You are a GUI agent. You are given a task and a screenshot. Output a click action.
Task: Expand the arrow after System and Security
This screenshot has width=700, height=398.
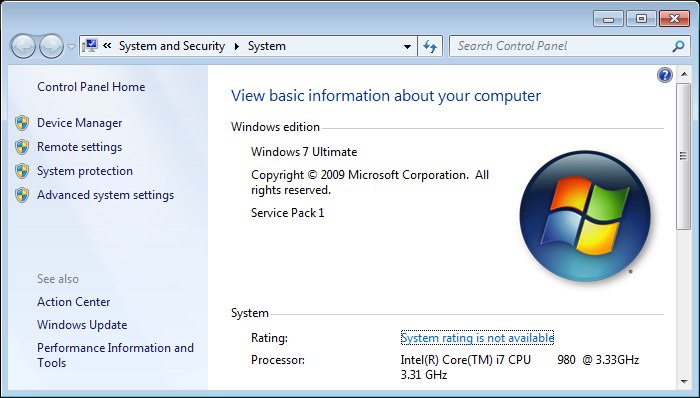(237, 46)
